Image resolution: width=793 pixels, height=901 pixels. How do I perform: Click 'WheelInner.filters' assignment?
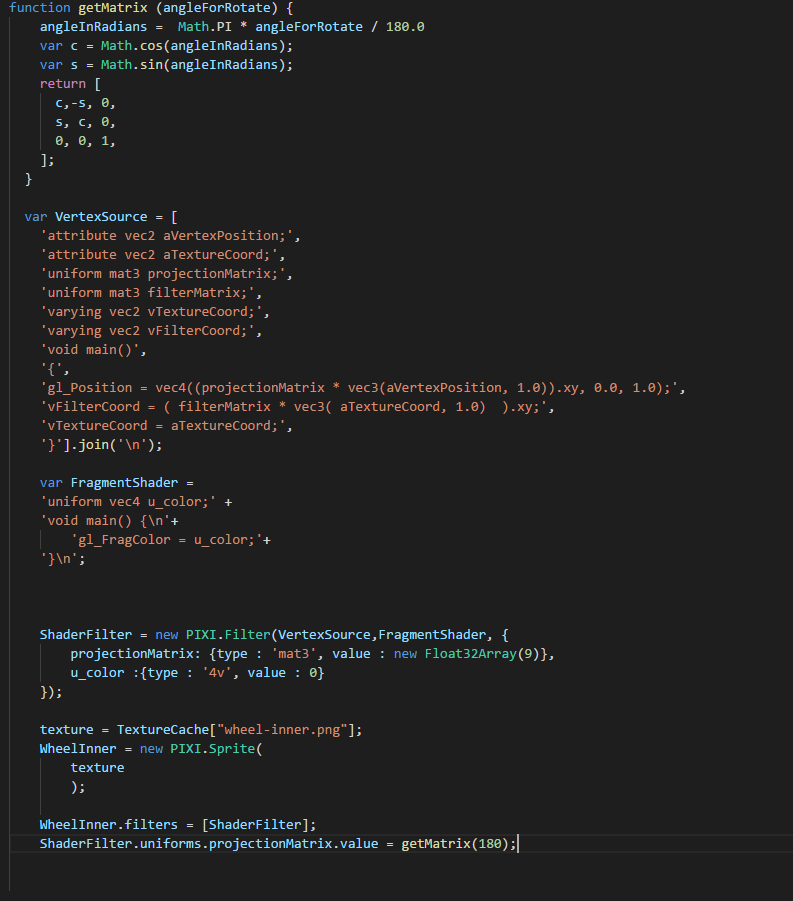click(x=109, y=825)
